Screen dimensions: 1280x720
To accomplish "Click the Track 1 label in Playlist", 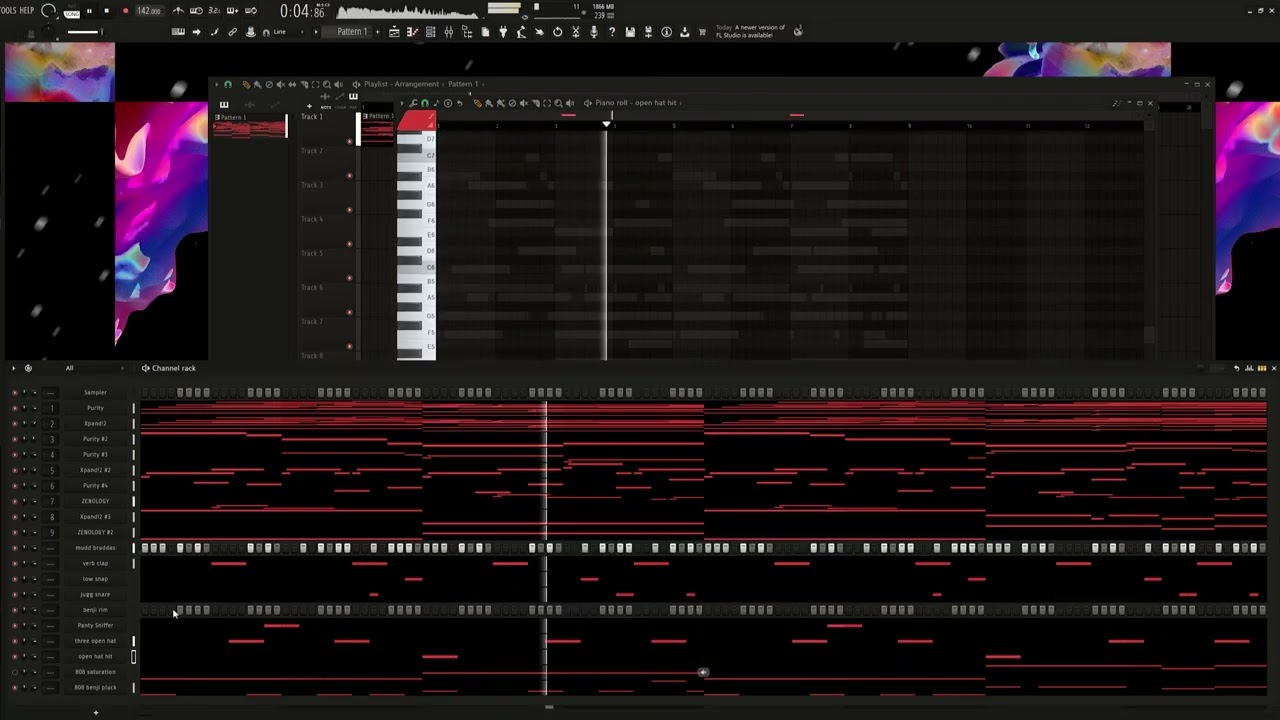I will click(x=312, y=117).
